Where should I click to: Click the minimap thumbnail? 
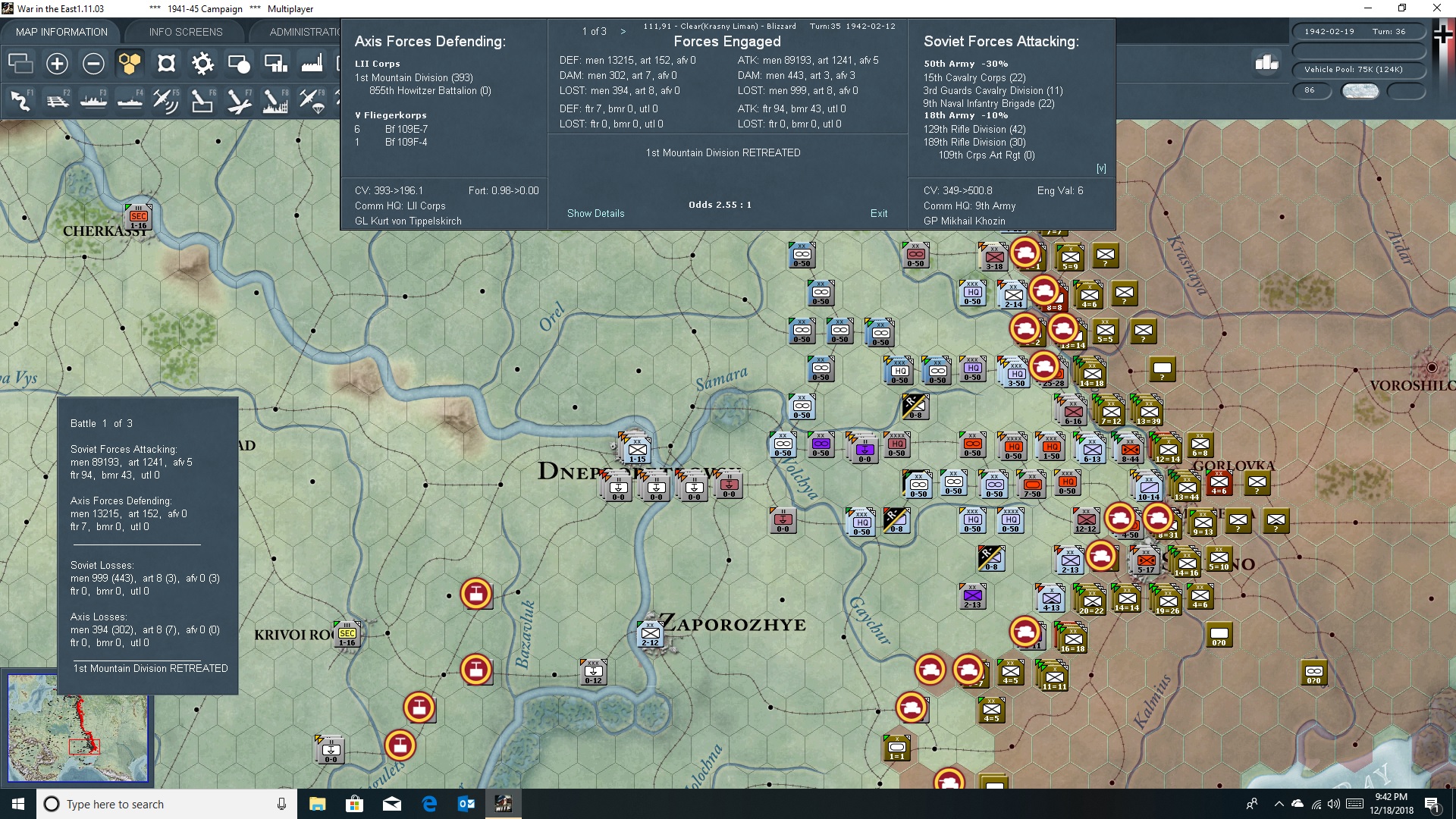click(x=78, y=728)
